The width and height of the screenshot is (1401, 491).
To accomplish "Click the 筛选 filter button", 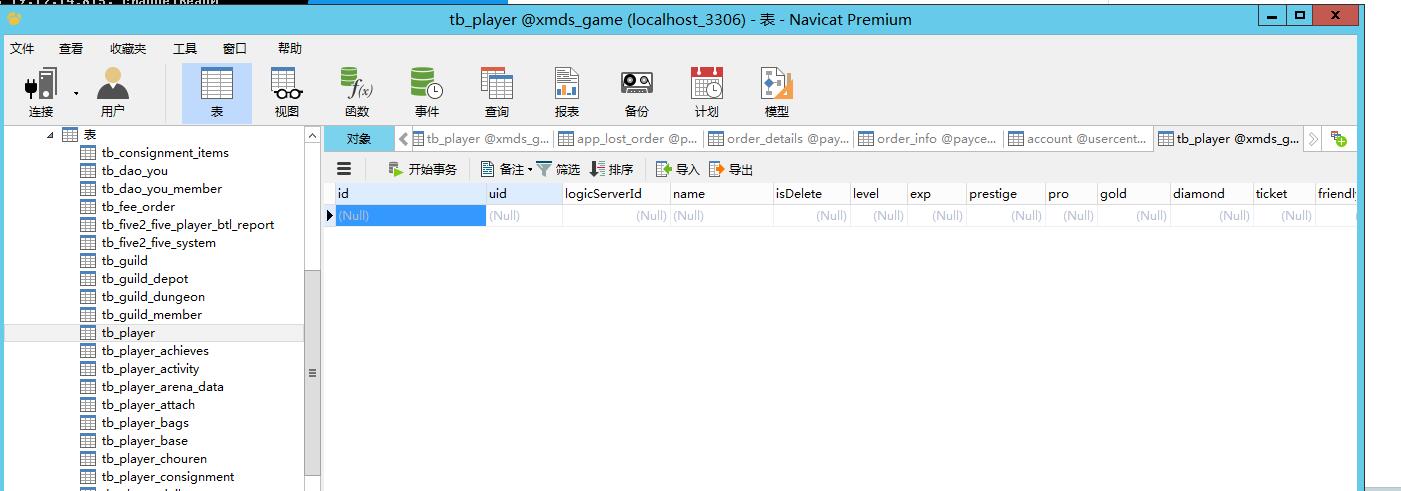I will (558, 169).
